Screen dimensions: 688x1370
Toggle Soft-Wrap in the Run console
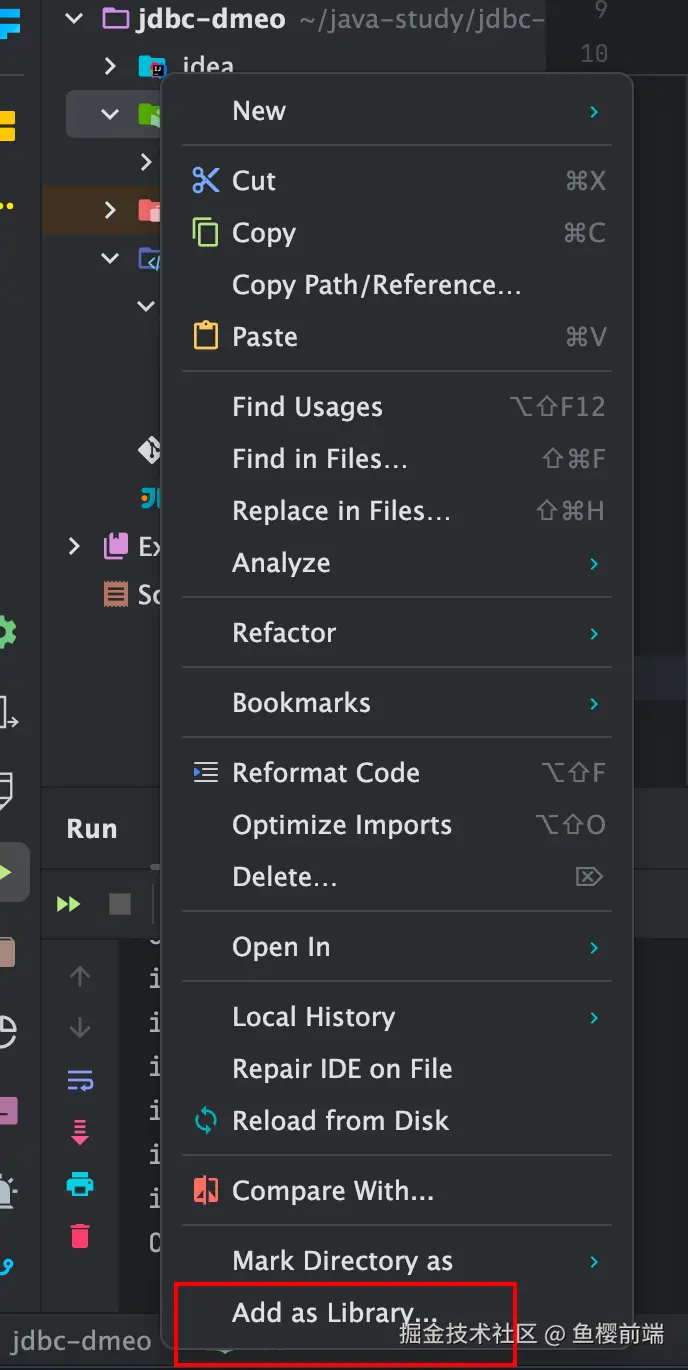coord(80,1081)
